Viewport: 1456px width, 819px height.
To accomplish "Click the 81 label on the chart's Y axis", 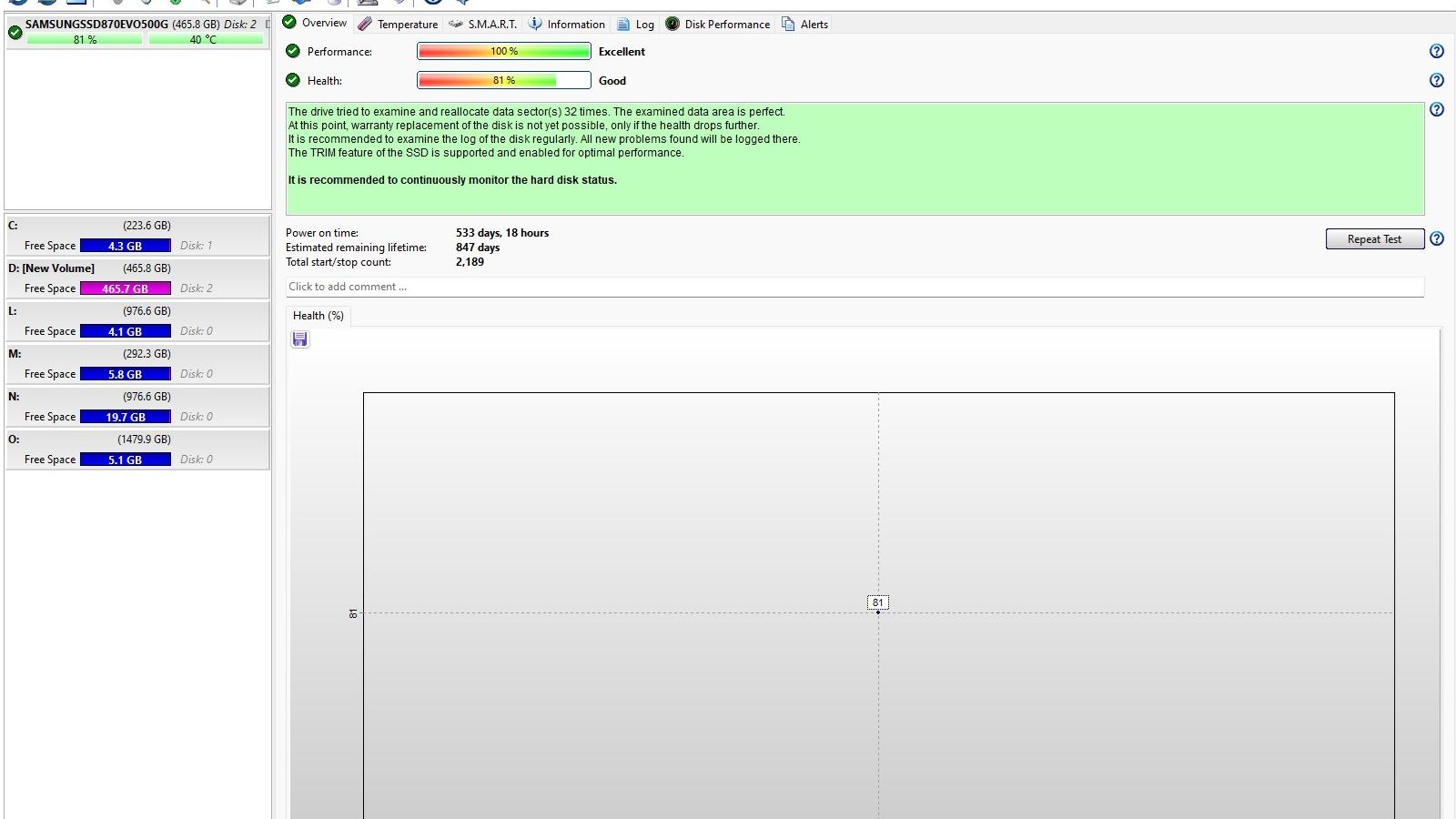I will pos(353,613).
